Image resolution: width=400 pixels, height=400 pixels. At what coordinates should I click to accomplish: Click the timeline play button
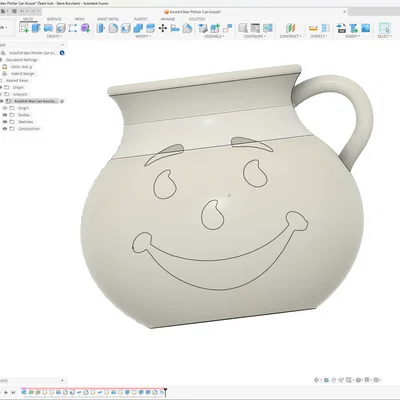(x=6, y=393)
